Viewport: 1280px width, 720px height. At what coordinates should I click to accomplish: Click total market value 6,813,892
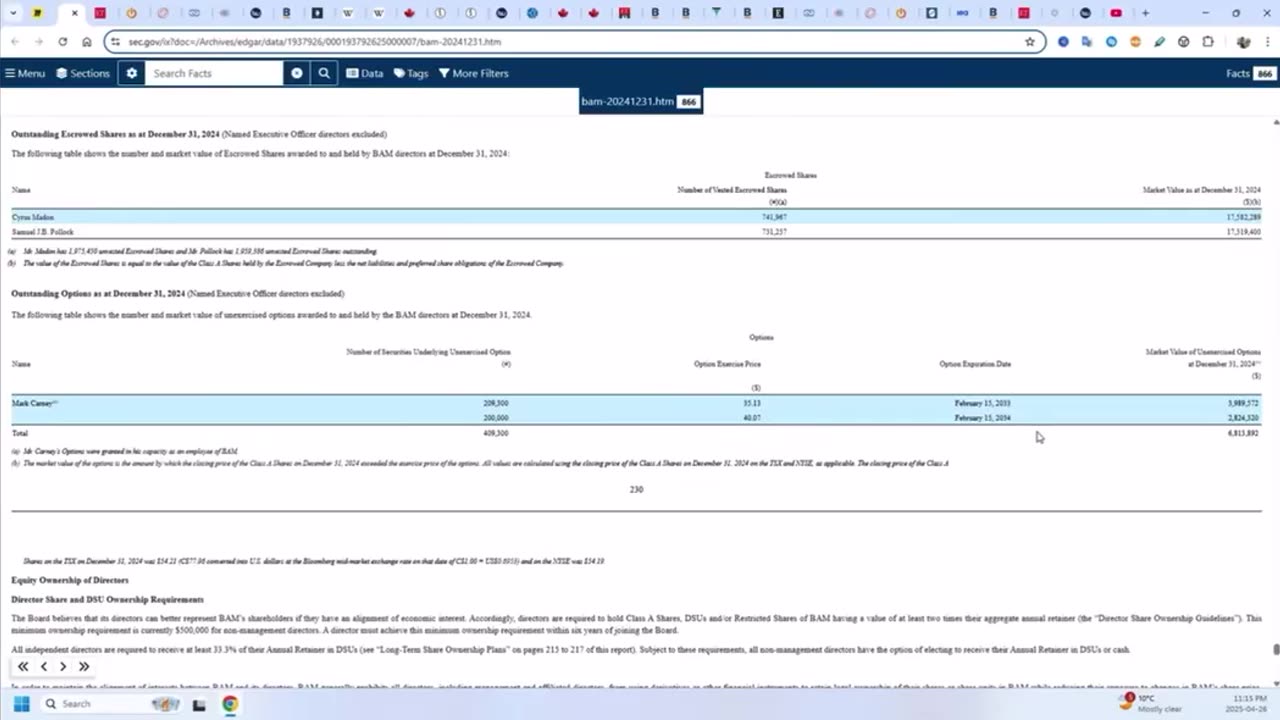point(1245,434)
